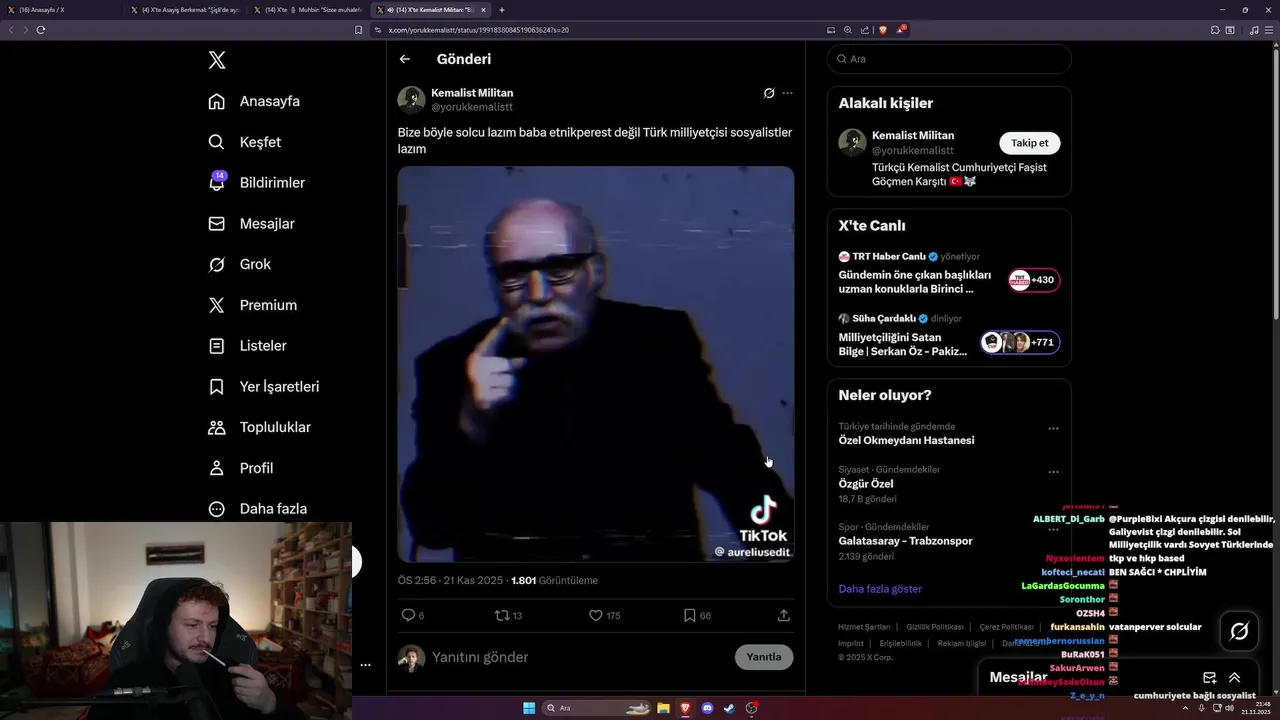The width and height of the screenshot is (1280, 720).
Task: Open browser hamburger menu
Action: click(1270, 30)
